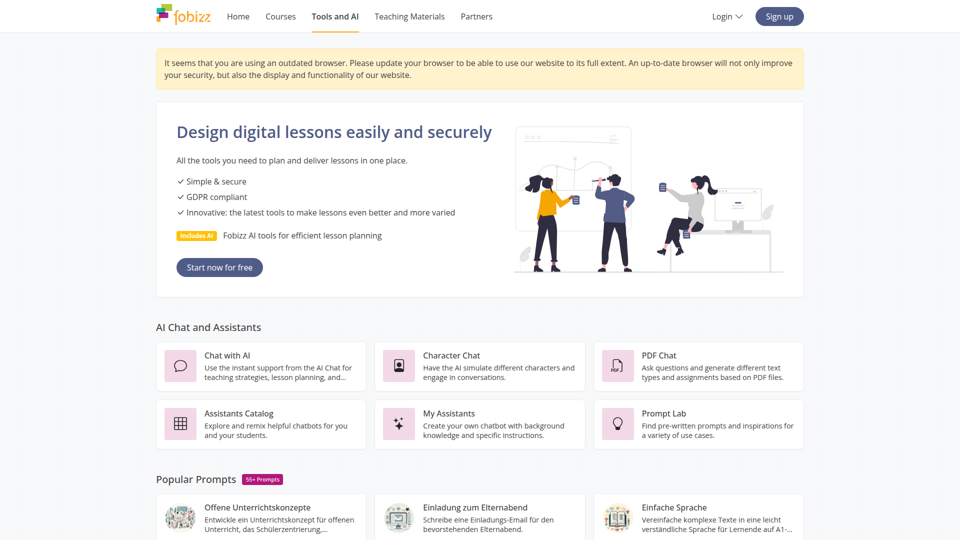960x540 pixels.
Task: Open Einfache Sprache prompt title
Action: click(674, 508)
